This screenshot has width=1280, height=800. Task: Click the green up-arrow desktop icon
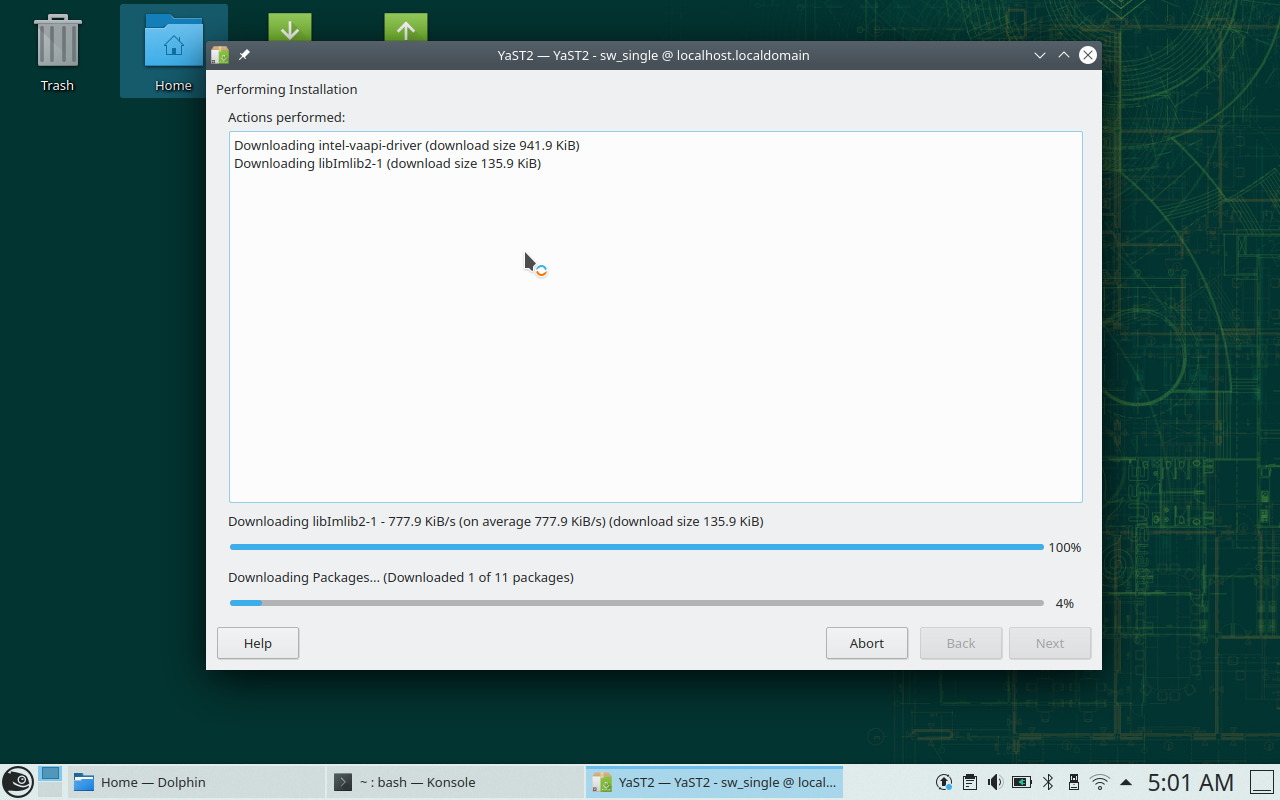click(x=405, y=28)
